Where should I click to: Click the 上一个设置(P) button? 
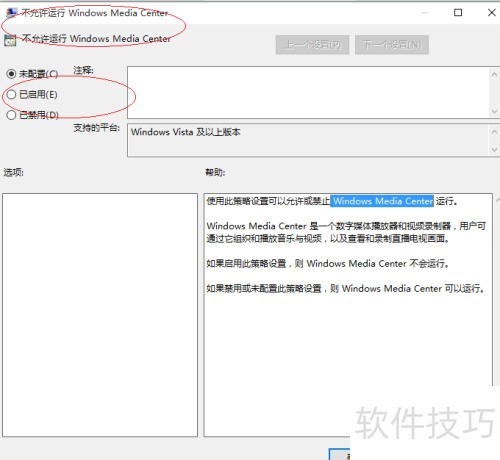click(312, 45)
